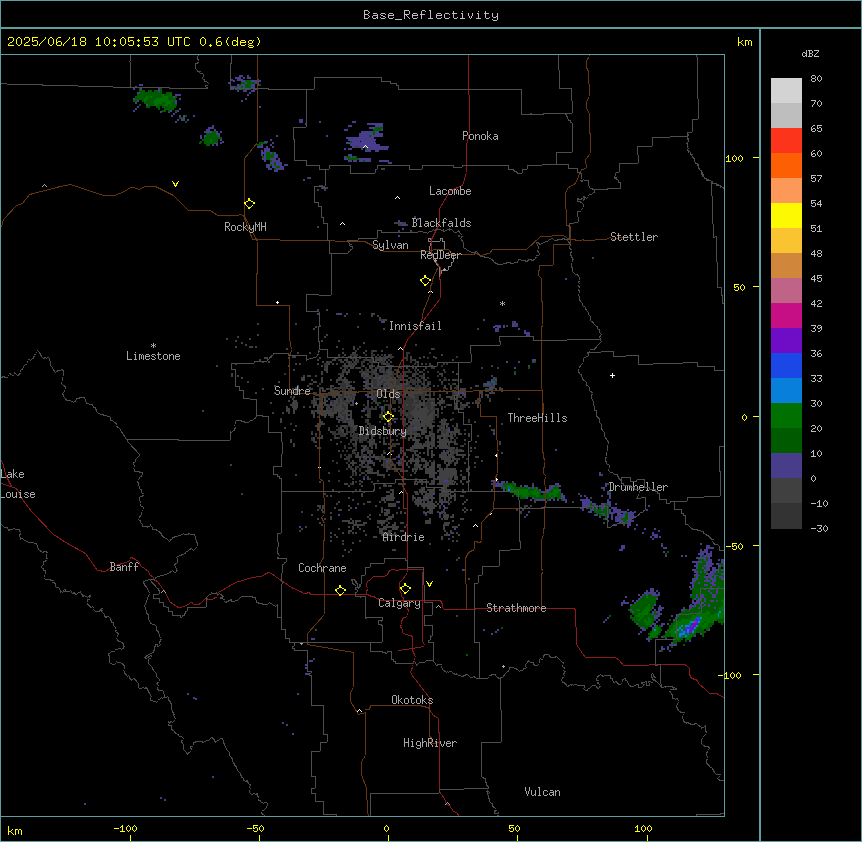Click the bright green 20-30 dBZ swatch
Screen dimensions: 862x842
tap(786, 416)
